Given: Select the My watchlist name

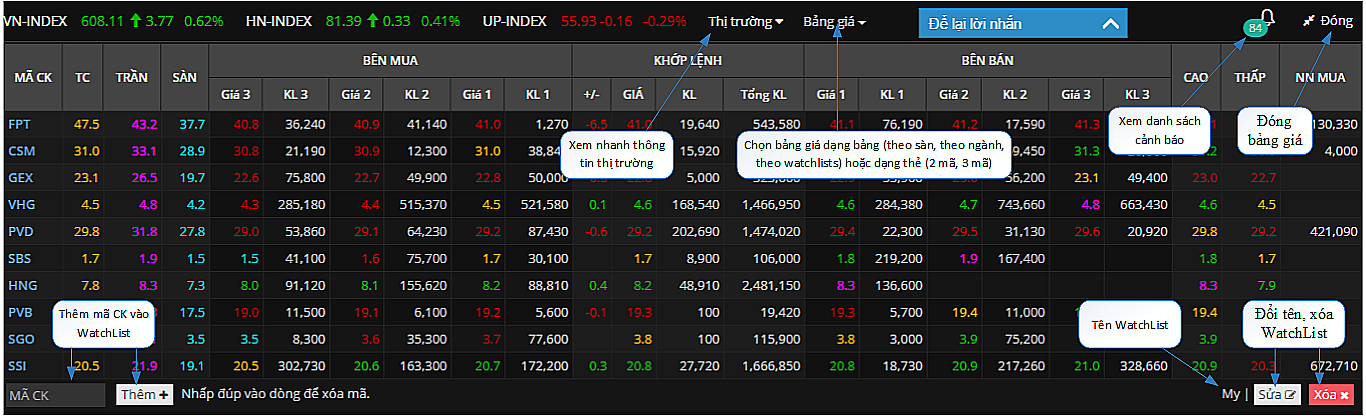Looking at the screenshot, I should pyautogui.click(x=1230, y=394).
